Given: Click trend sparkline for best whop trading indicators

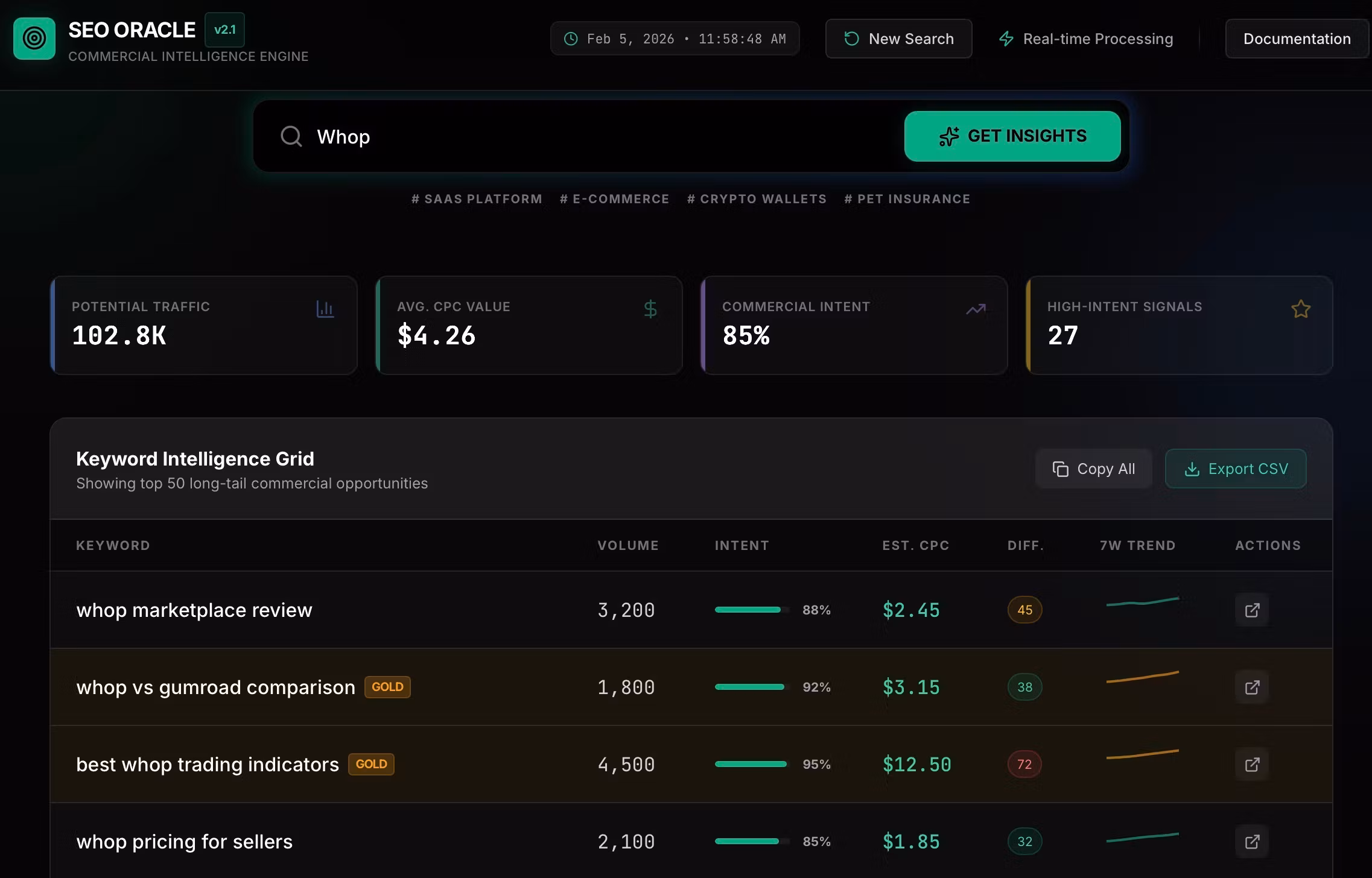Looking at the screenshot, I should [x=1143, y=754].
